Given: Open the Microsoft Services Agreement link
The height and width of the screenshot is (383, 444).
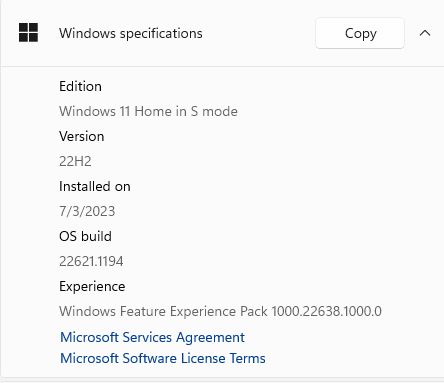Looking at the screenshot, I should (x=152, y=337).
